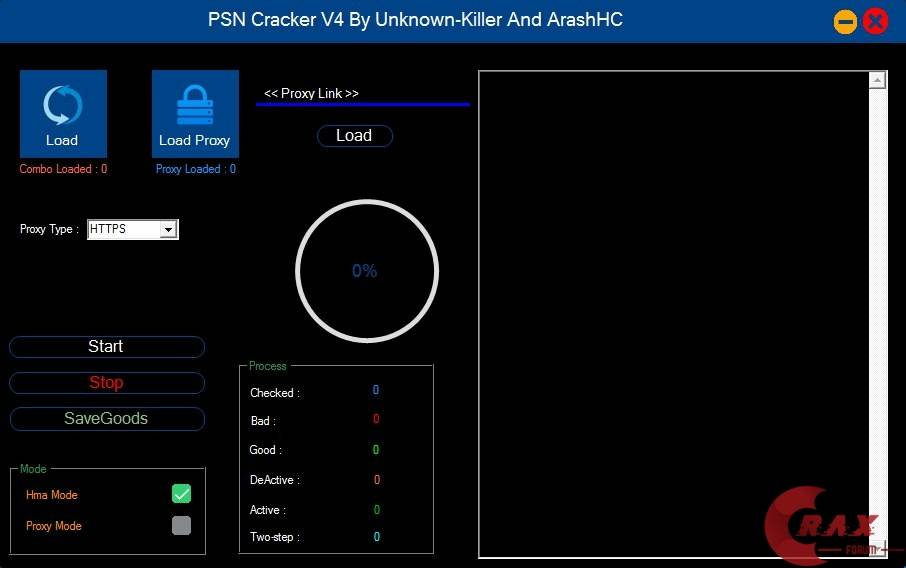The width and height of the screenshot is (906, 568).
Task: Click the "Checked :" label
Action: [x=274, y=393]
